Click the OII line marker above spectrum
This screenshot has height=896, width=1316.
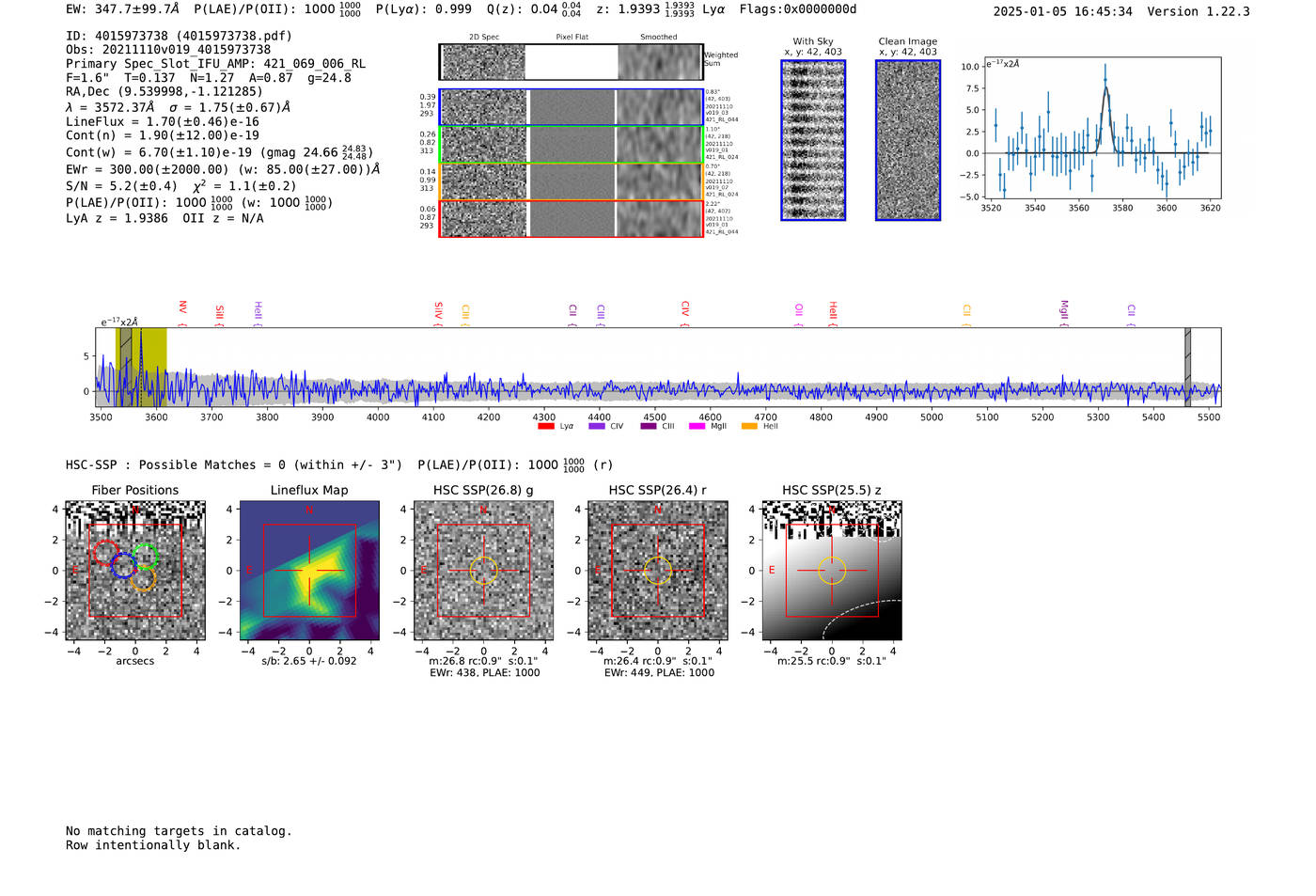[x=798, y=314]
